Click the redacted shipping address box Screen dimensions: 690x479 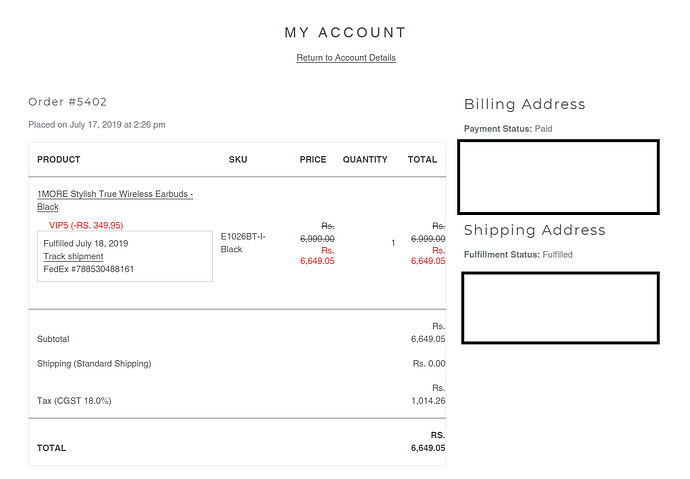coord(561,307)
